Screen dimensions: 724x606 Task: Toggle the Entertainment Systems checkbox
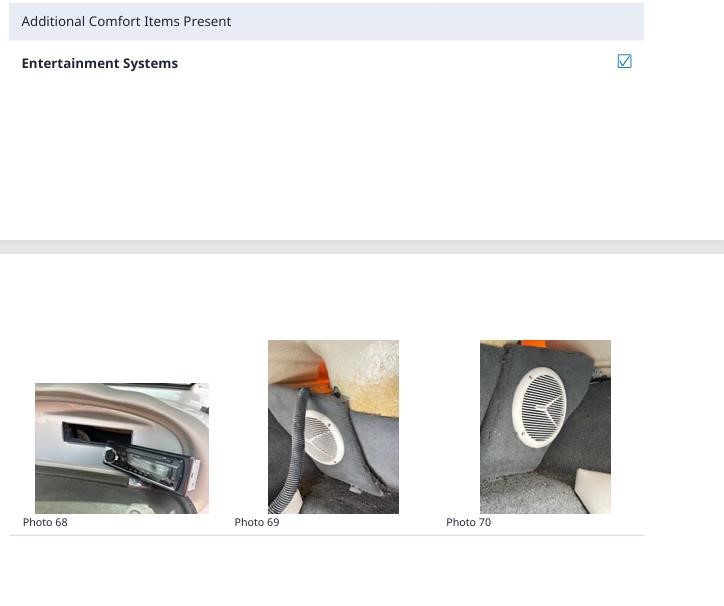625,62
